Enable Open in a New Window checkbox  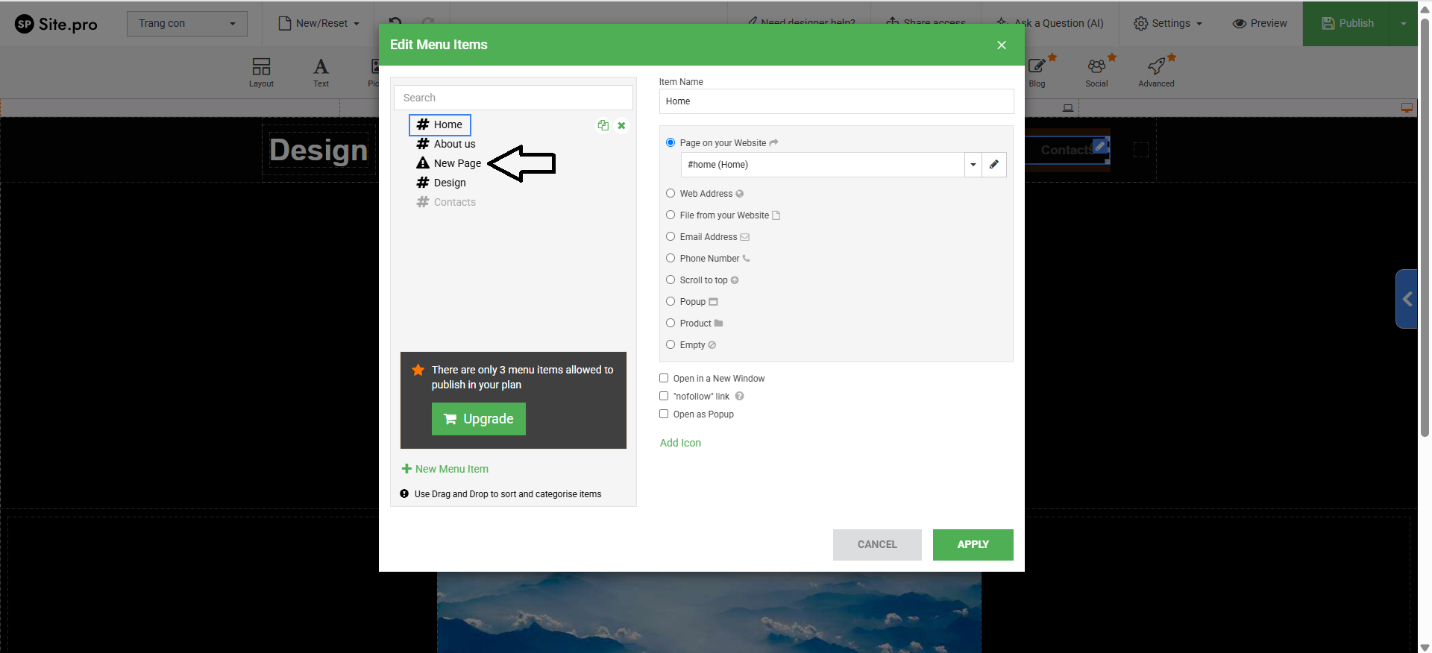pyautogui.click(x=664, y=379)
